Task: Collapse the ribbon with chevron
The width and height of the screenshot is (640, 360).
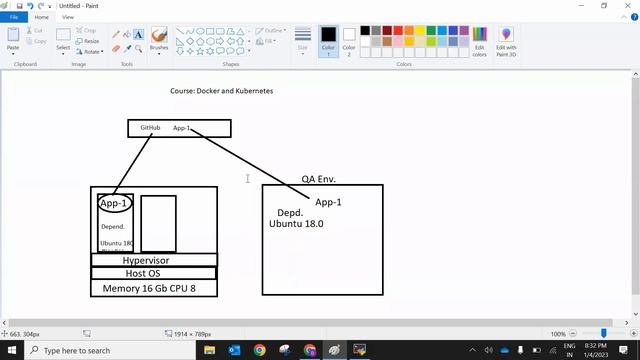Action: coord(624,17)
